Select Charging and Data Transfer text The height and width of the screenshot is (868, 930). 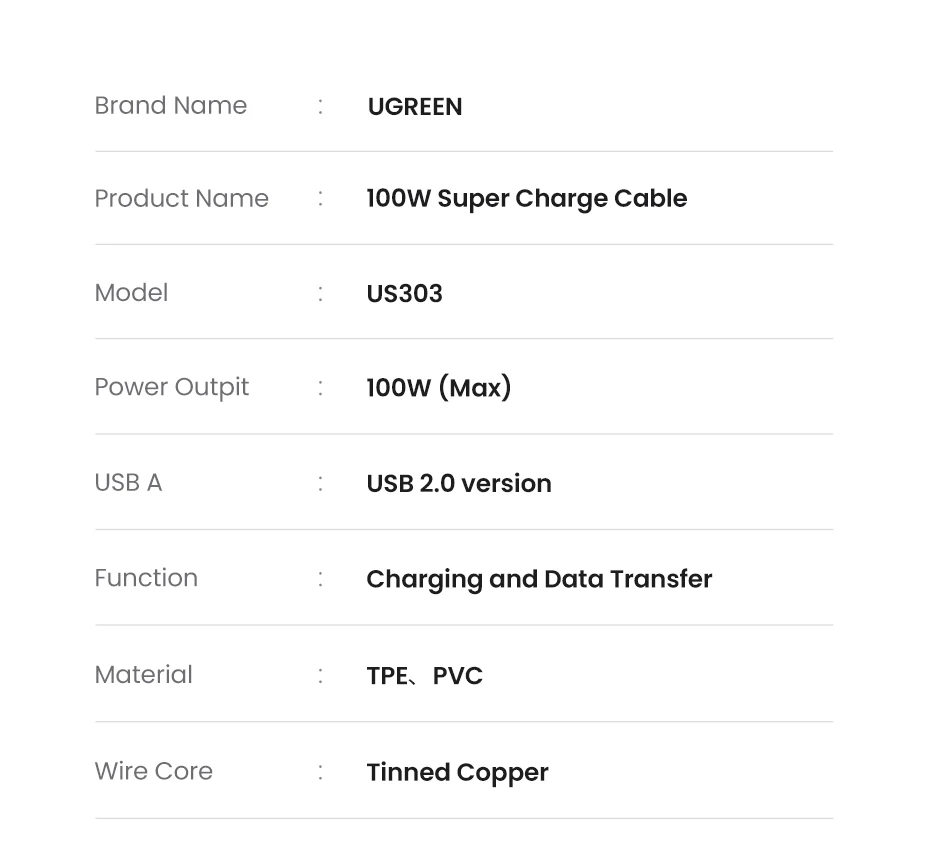[539, 579]
